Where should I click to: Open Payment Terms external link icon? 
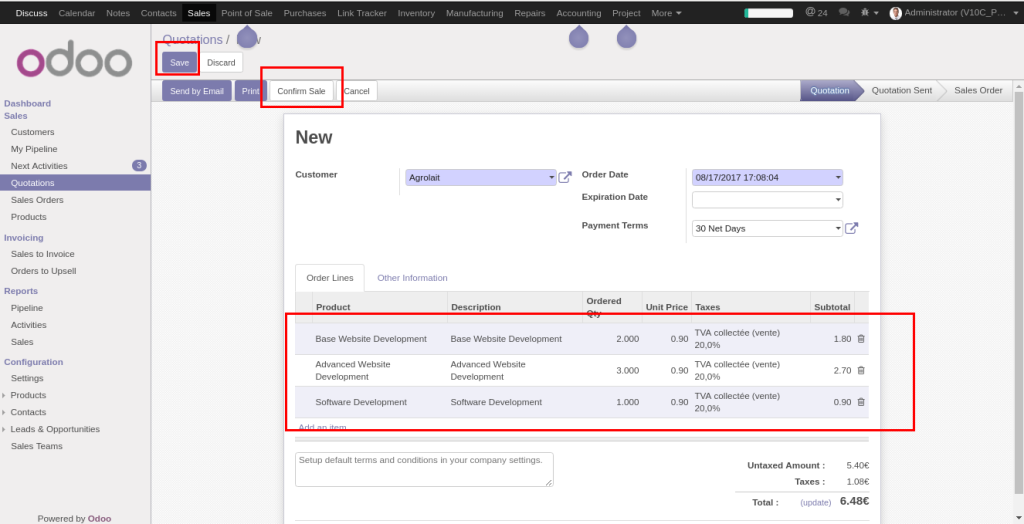click(852, 228)
